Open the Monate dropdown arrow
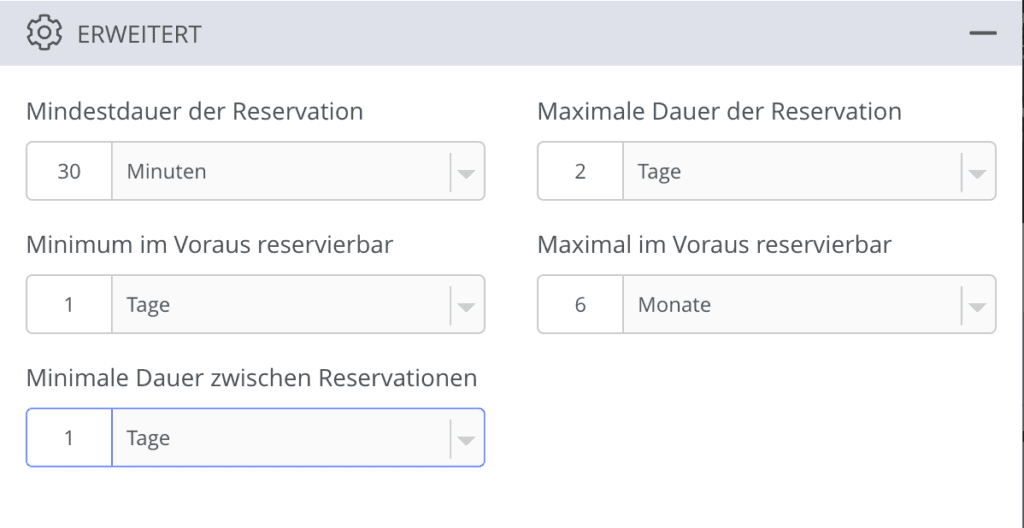This screenshot has height=528, width=1024. tap(977, 306)
